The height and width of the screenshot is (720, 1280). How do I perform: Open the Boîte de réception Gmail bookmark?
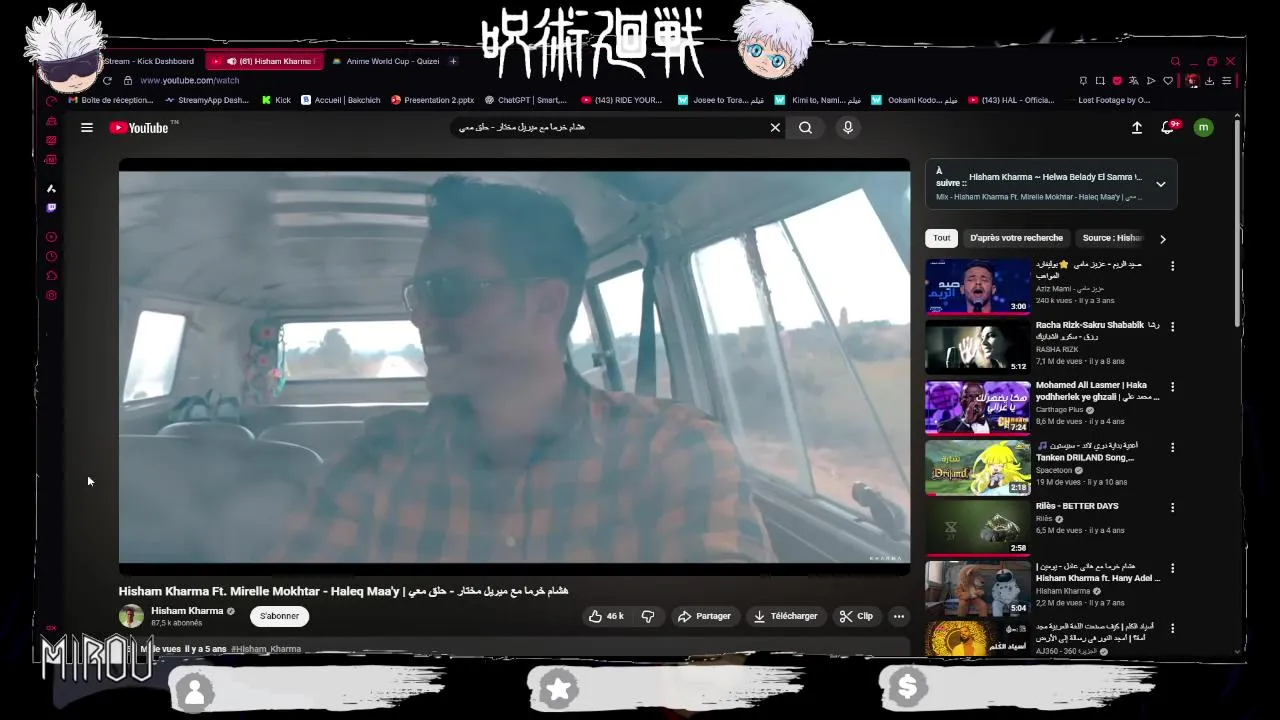(111, 100)
